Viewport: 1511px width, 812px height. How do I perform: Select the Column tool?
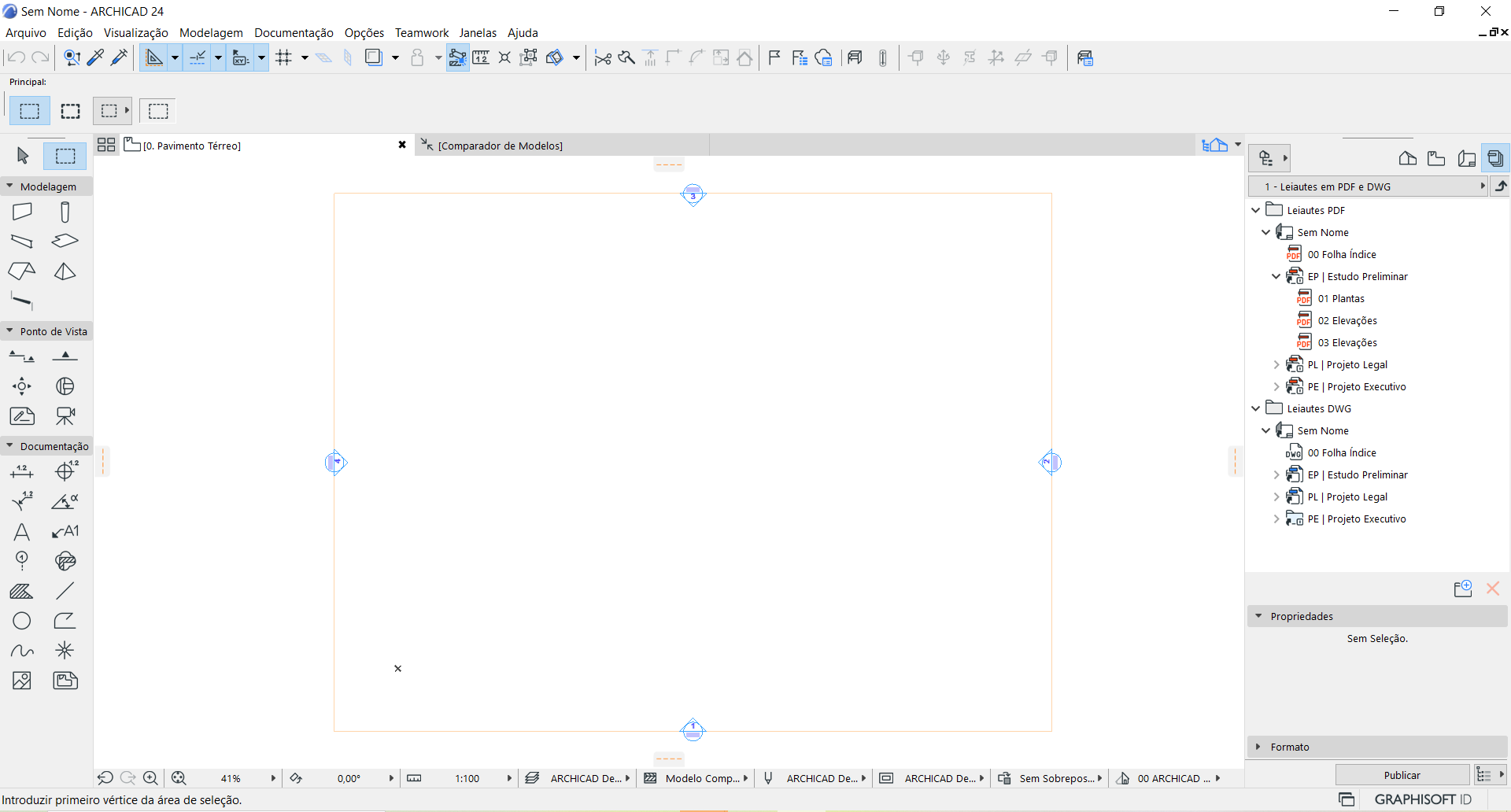tap(65, 212)
